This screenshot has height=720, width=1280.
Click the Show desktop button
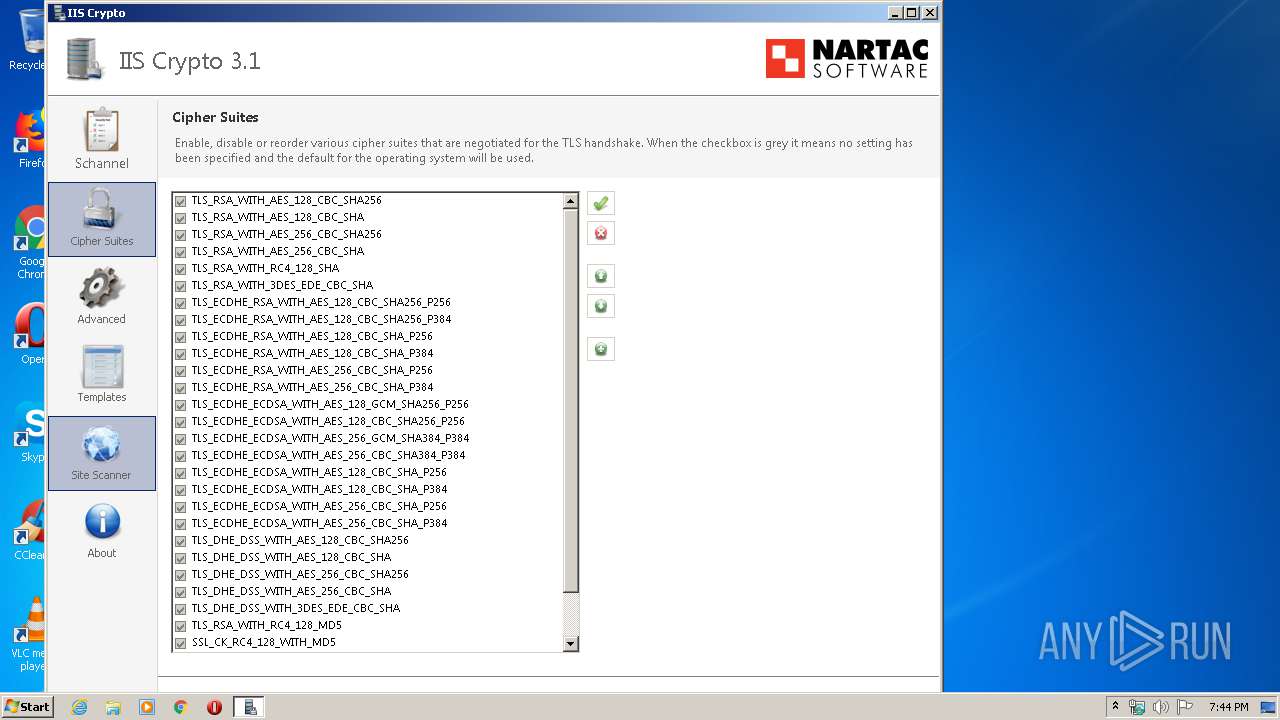pos(1268,707)
